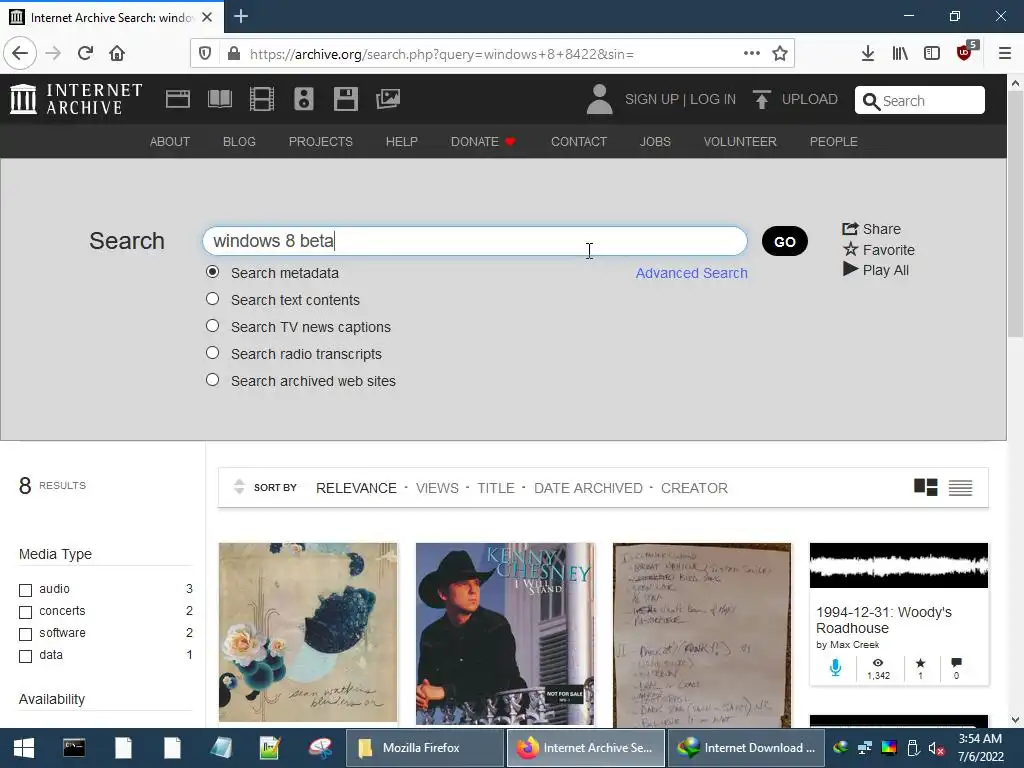Viewport: 1024px width, 768px height.
Task: Open Kenny Chesney album thumbnail
Action: click(x=505, y=633)
